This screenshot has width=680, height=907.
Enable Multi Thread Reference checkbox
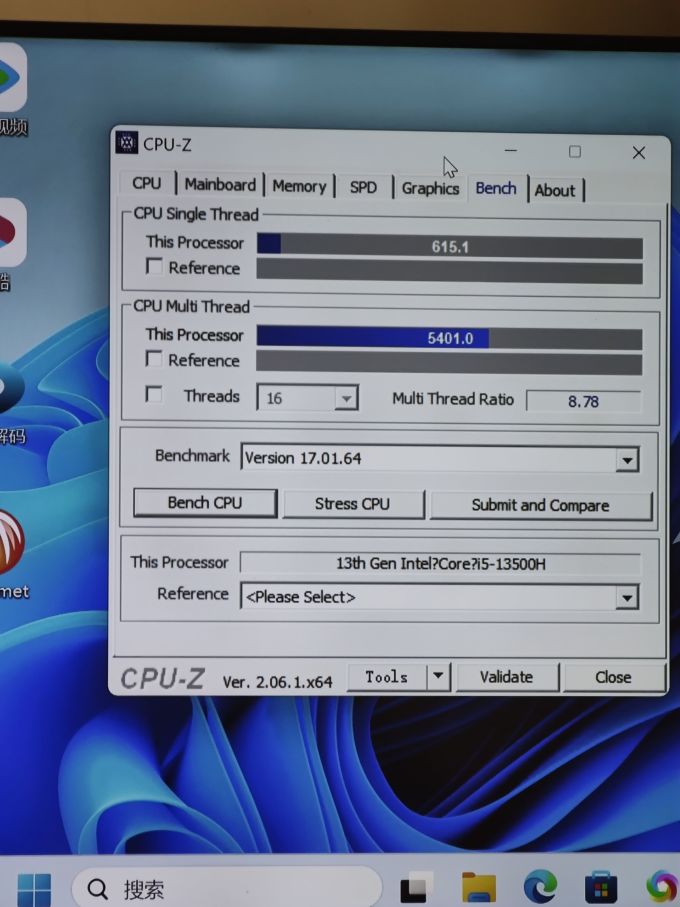[153, 359]
